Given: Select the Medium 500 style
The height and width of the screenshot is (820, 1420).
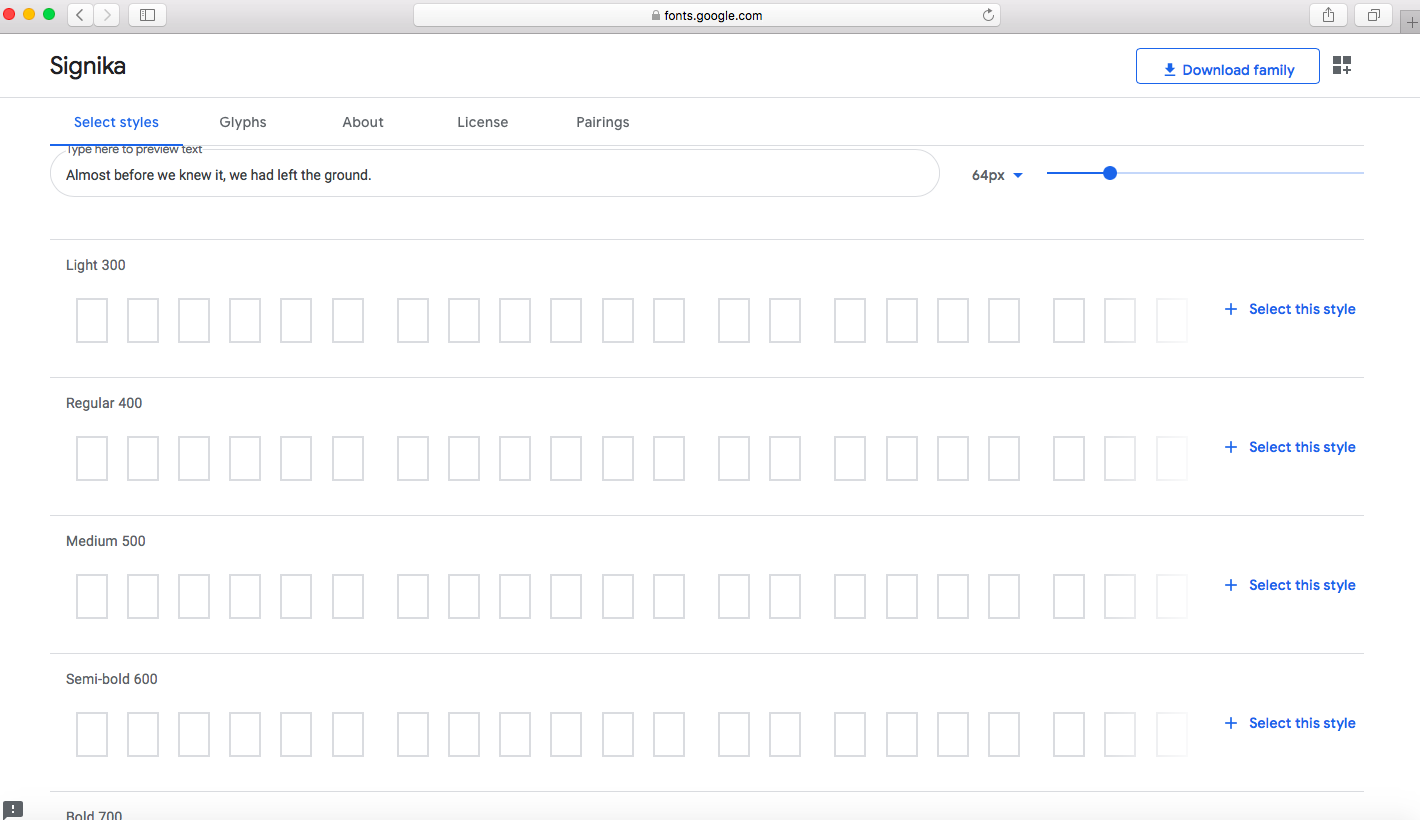Looking at the screenshot, I should (1290, 585).
